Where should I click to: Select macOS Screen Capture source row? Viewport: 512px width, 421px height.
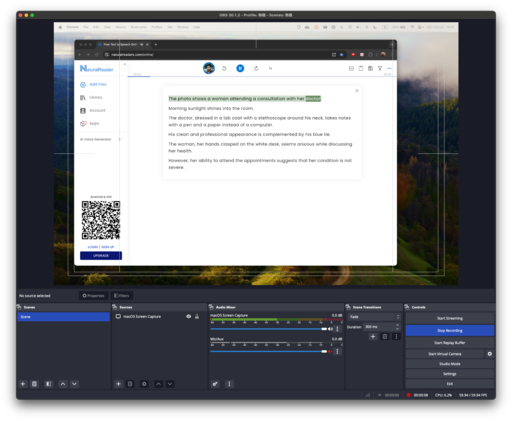point(159,316)
